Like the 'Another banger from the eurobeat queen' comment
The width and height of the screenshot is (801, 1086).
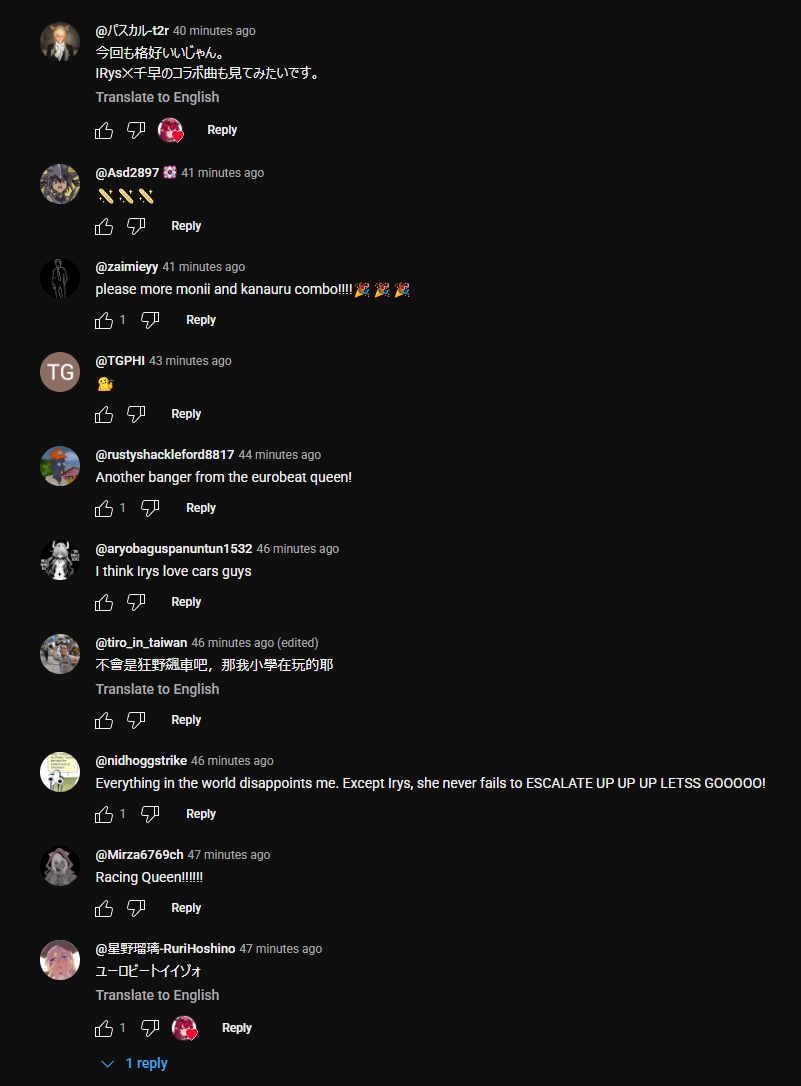(104, 508)
